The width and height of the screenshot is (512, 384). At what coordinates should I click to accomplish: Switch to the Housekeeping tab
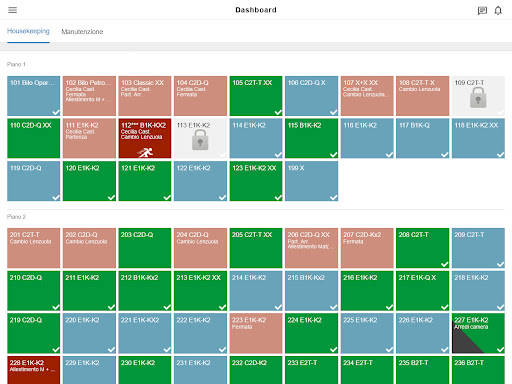pyautogui.click(x=28, y=31)
